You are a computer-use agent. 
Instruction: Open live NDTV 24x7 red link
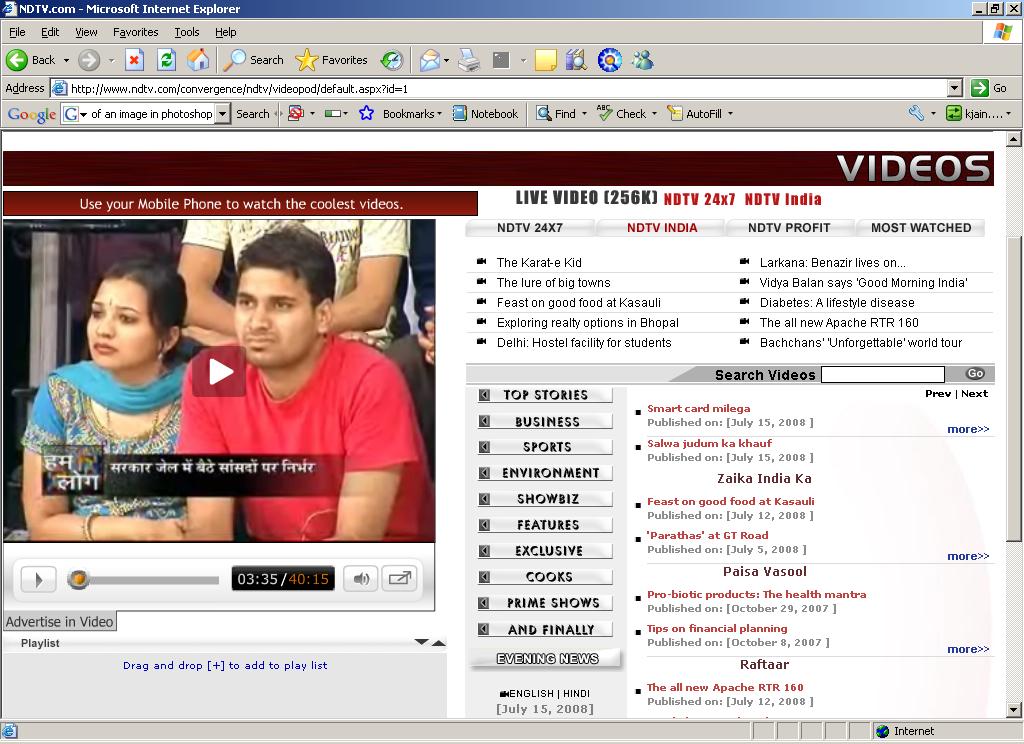(699, 199)
